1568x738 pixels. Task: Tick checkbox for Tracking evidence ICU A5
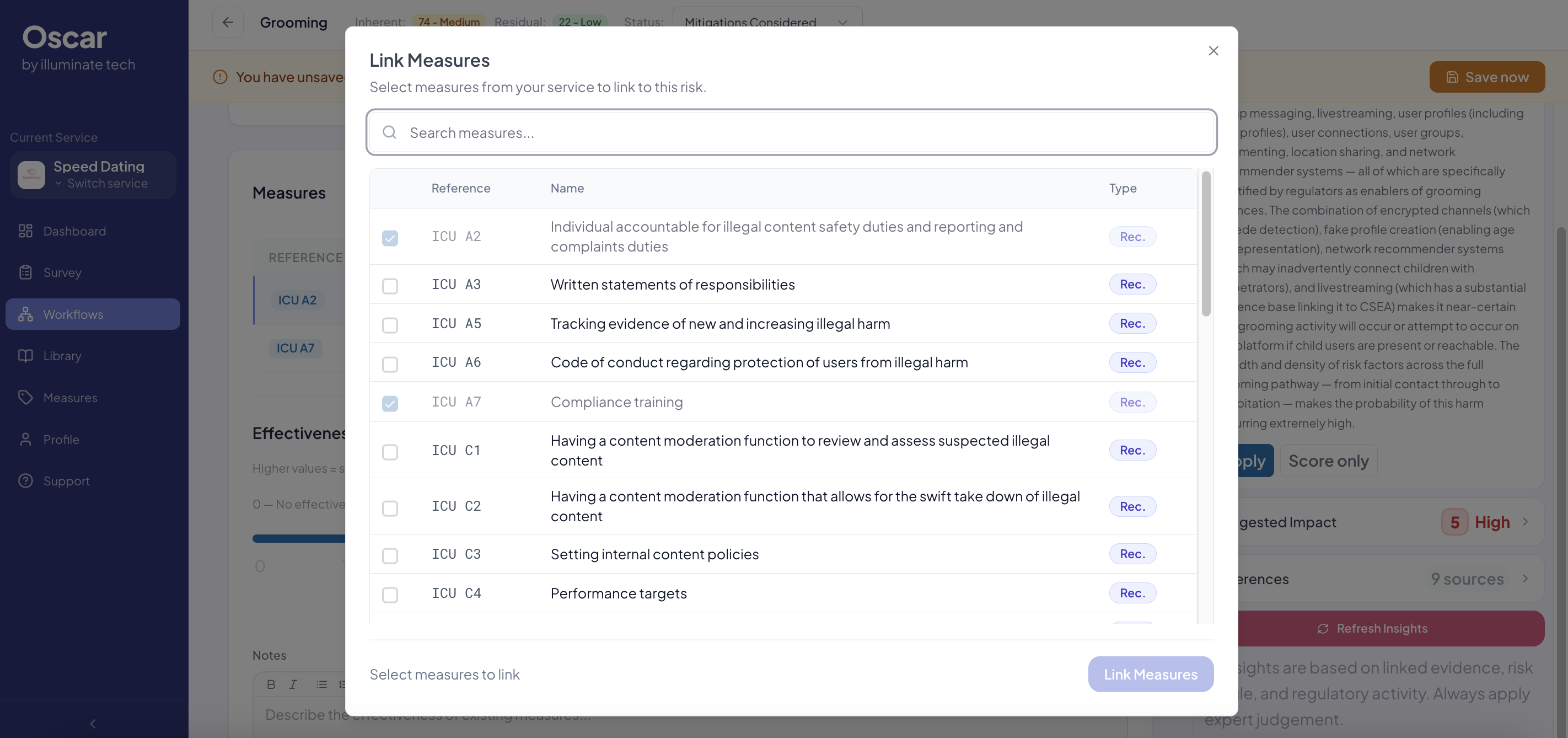click(390, 324)
